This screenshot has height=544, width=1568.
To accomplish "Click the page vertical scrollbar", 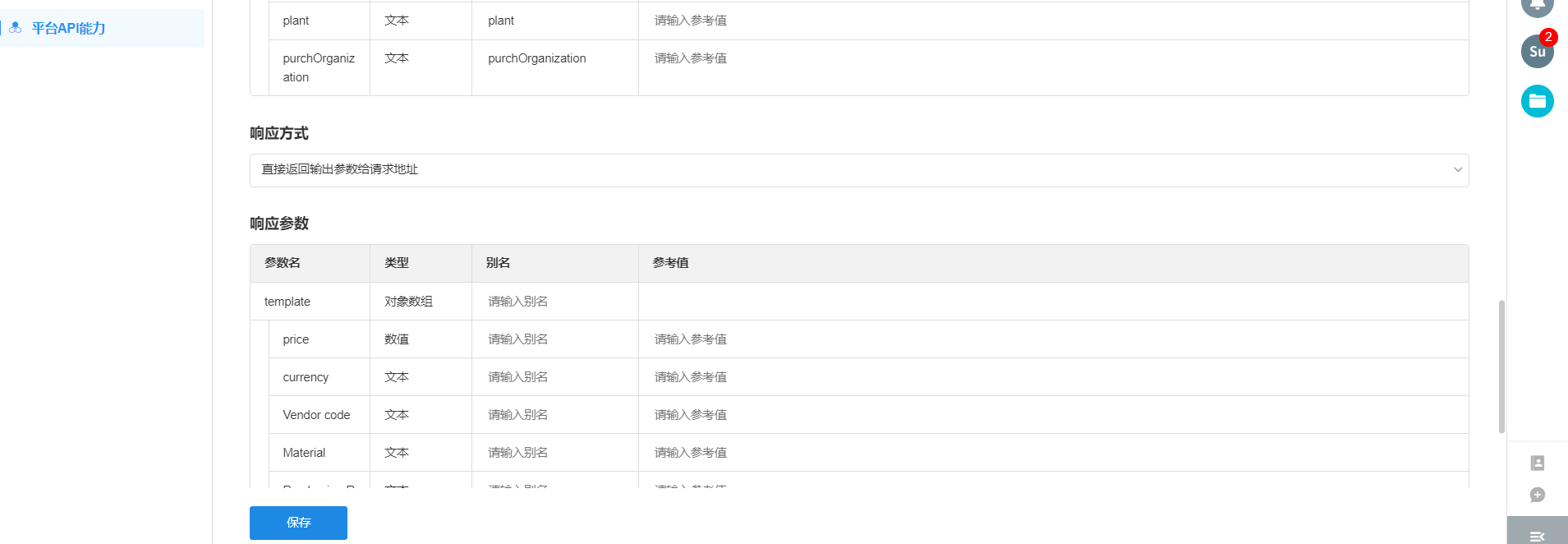I will [1501, 366].
